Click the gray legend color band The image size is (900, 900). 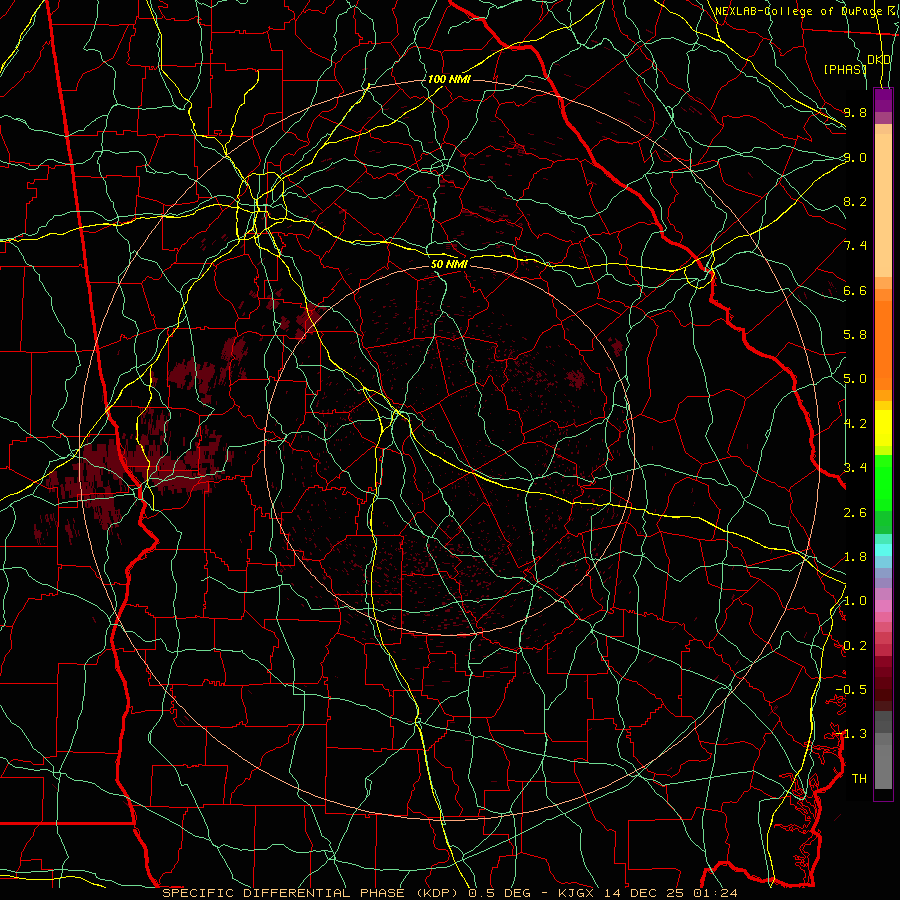click(x=883, y=752)
